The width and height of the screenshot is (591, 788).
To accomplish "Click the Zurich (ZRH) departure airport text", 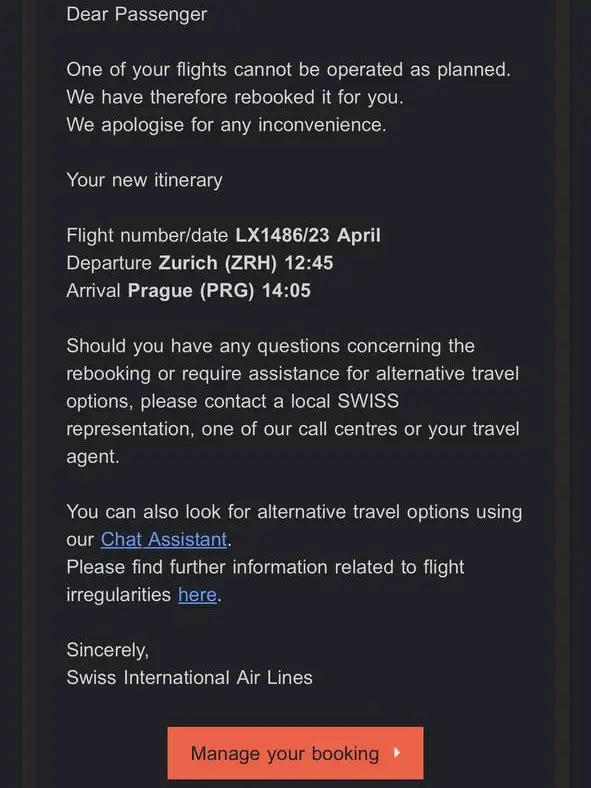I will point(218,263).
